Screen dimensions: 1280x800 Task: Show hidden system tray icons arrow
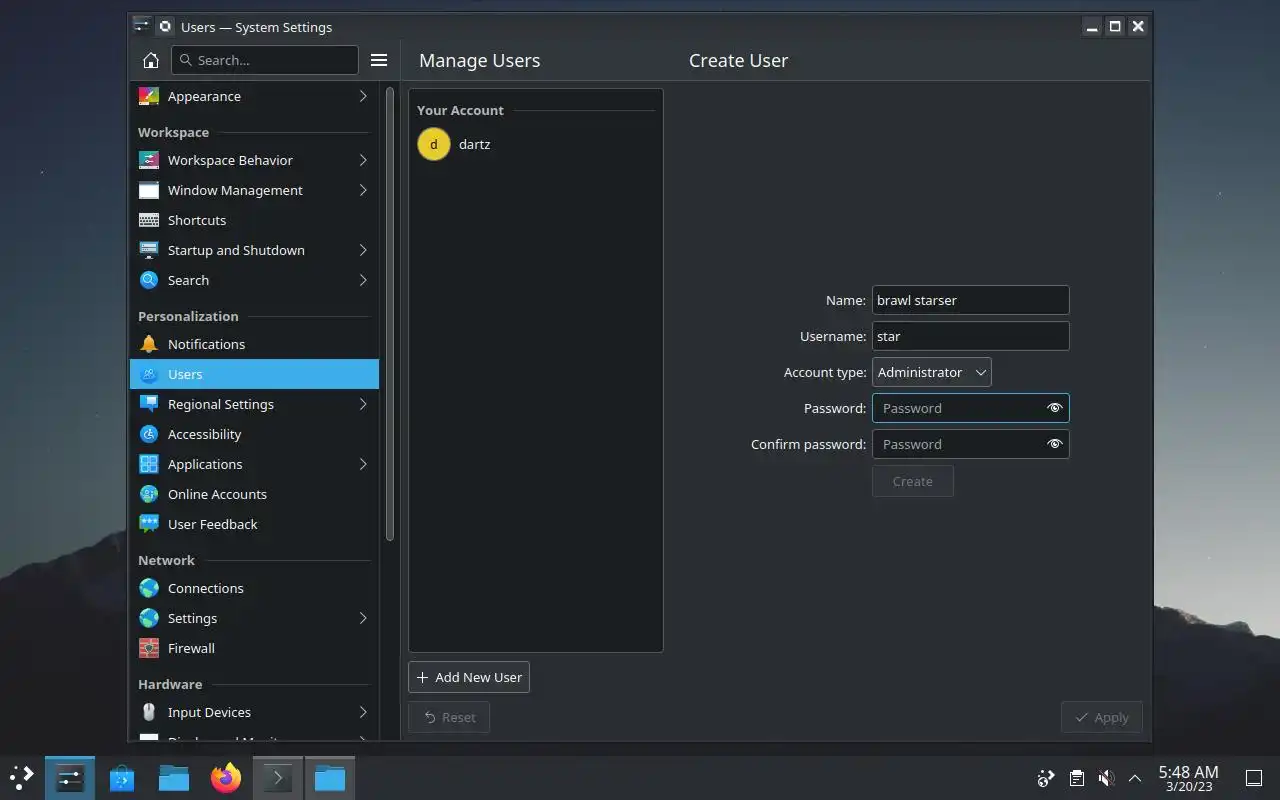pyautogui.click(x=1135, y=778)
